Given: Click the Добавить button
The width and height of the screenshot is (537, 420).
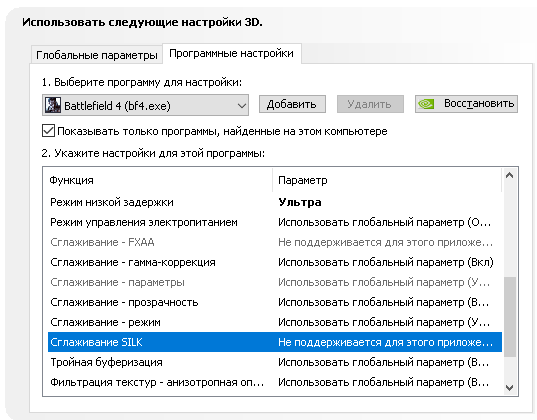Looking at the screenshot, I should coord(292,104).
